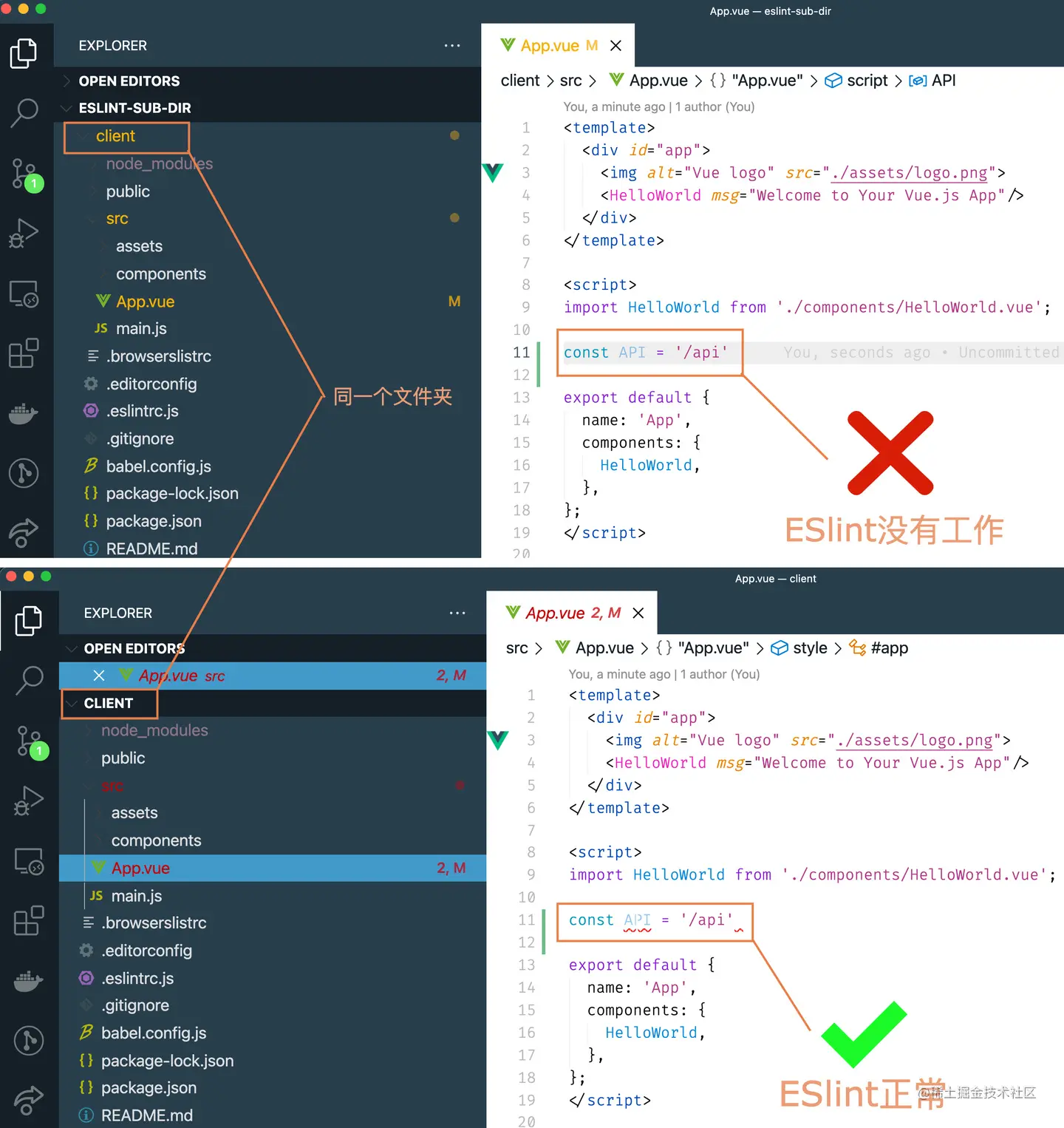This screenshot has width=1064, height=1128.
Task: Open the Git Graph extension icon
Action: pyautogui.click(x=24, y=473)
